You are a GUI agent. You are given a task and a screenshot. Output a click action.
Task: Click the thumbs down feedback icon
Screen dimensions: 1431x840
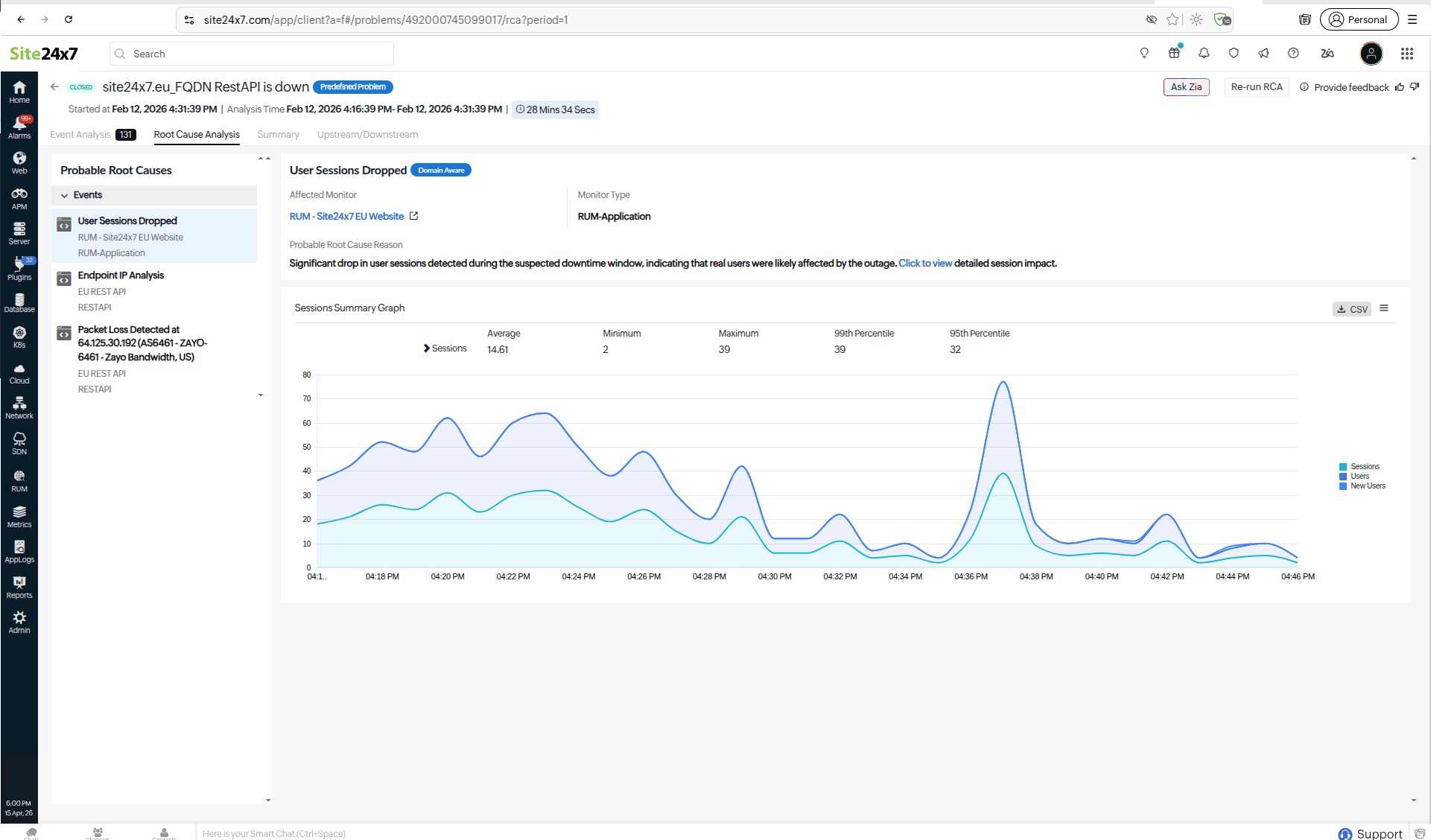click(1415, 87)
